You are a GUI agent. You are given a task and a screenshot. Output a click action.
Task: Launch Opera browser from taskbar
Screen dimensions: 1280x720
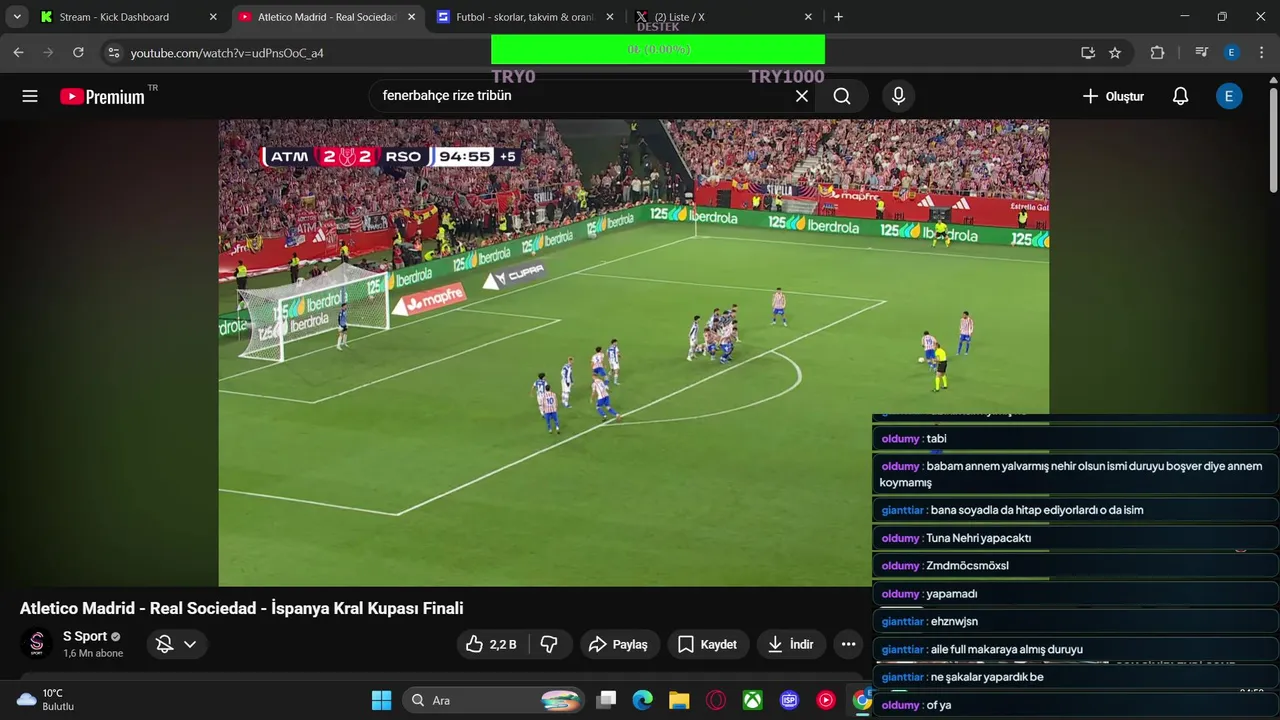click(x=716, y=700)
